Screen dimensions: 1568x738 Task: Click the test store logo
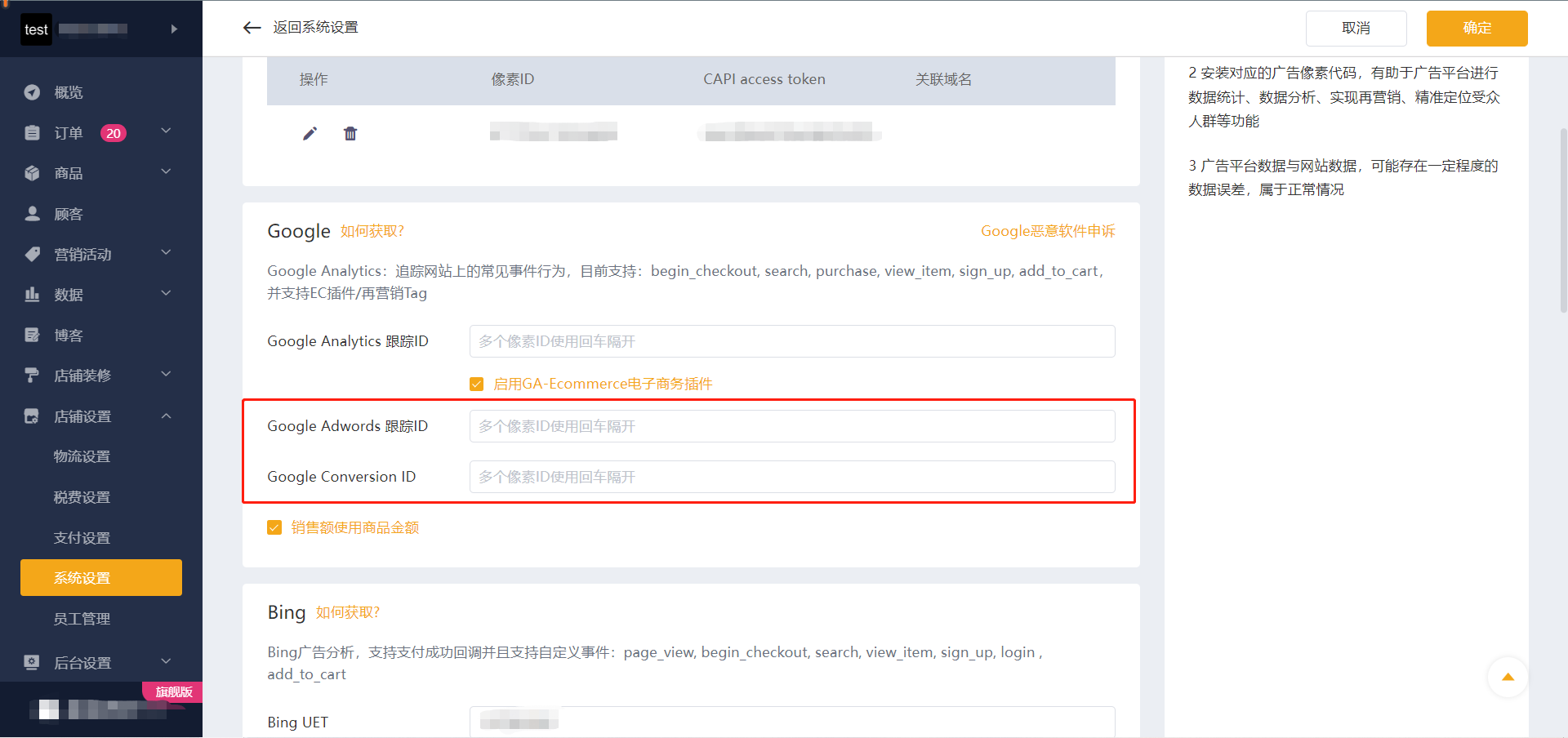click(x=36, y=29)
